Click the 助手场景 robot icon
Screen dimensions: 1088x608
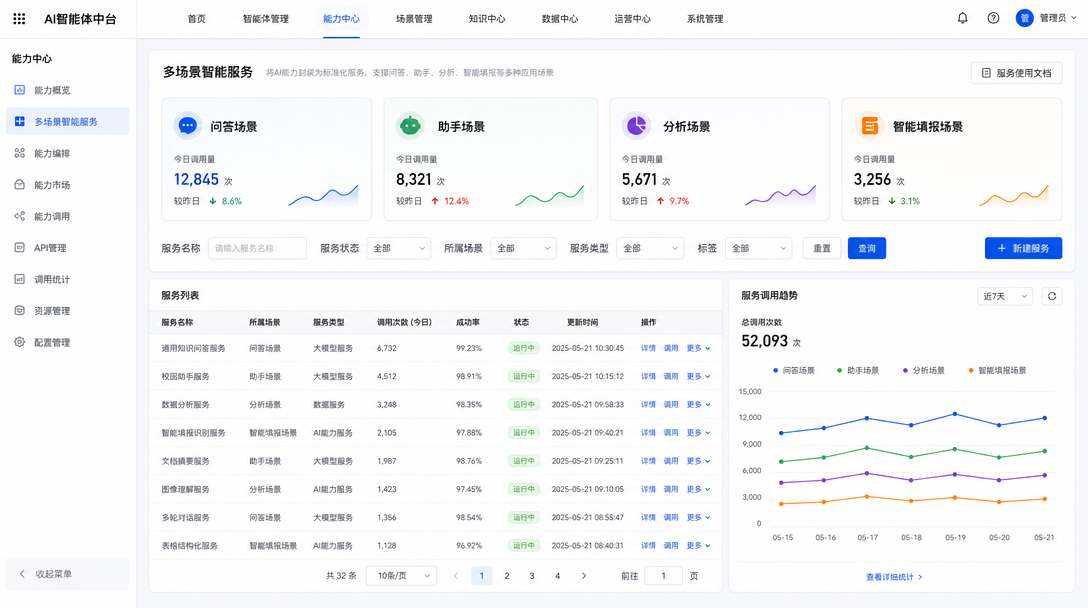410,126
